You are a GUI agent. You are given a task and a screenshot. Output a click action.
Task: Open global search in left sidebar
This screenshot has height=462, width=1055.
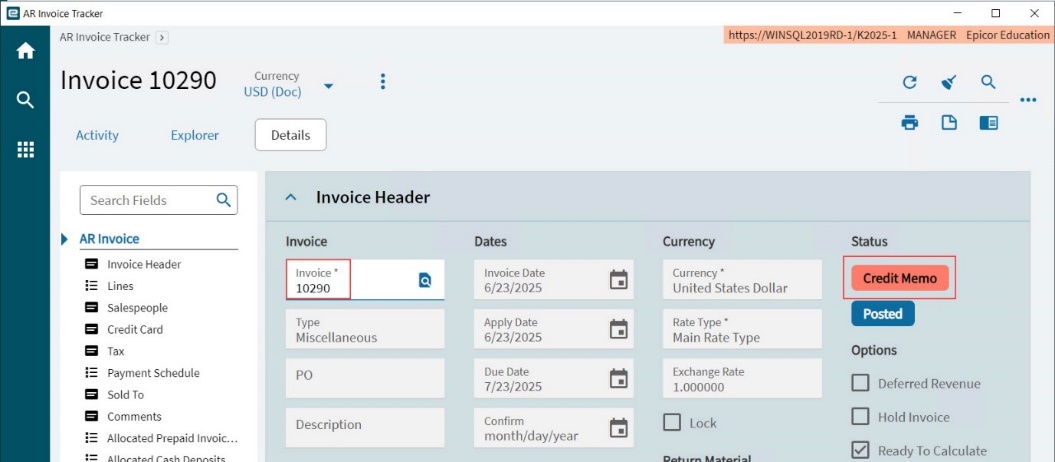coord(25,101)
